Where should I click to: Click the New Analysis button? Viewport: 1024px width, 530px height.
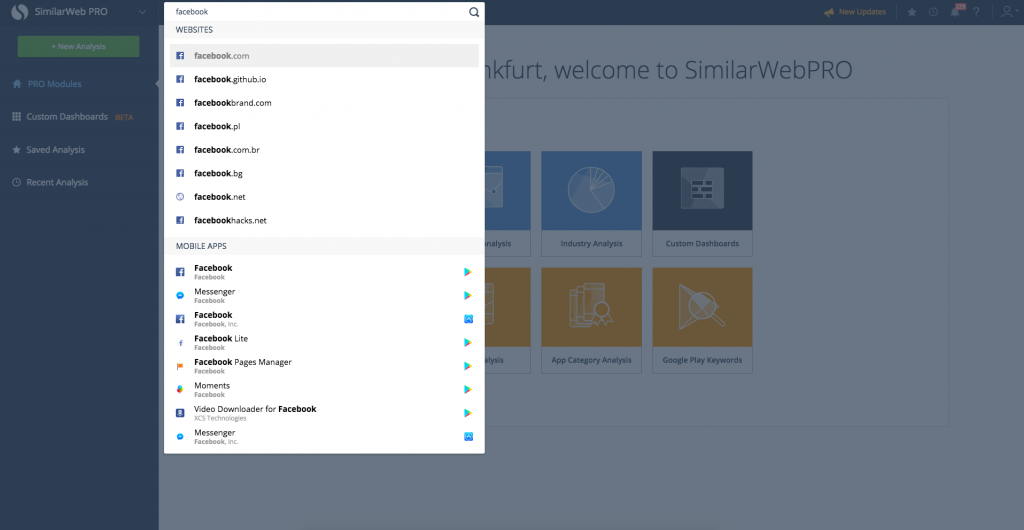(78, 46)
